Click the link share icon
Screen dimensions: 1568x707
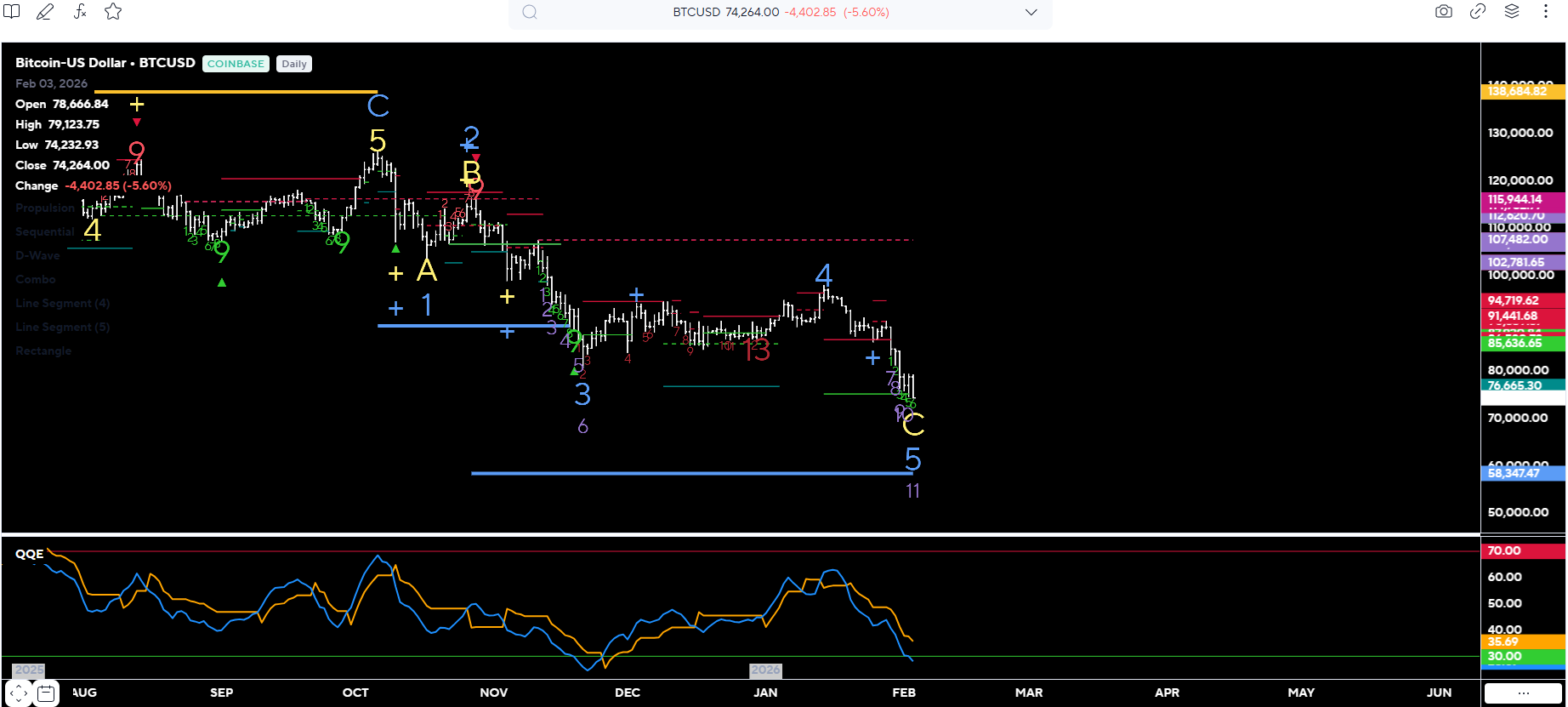pos(1478,12)
